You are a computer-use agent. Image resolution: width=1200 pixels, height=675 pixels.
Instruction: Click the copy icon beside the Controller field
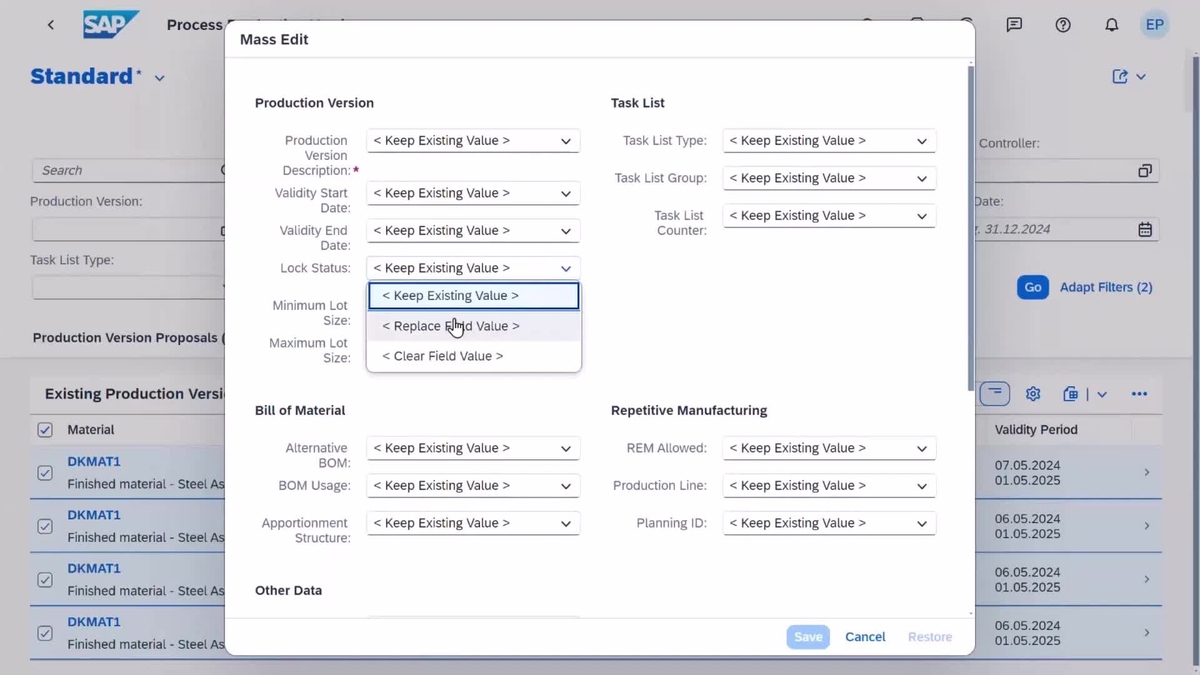[1144, 171]
